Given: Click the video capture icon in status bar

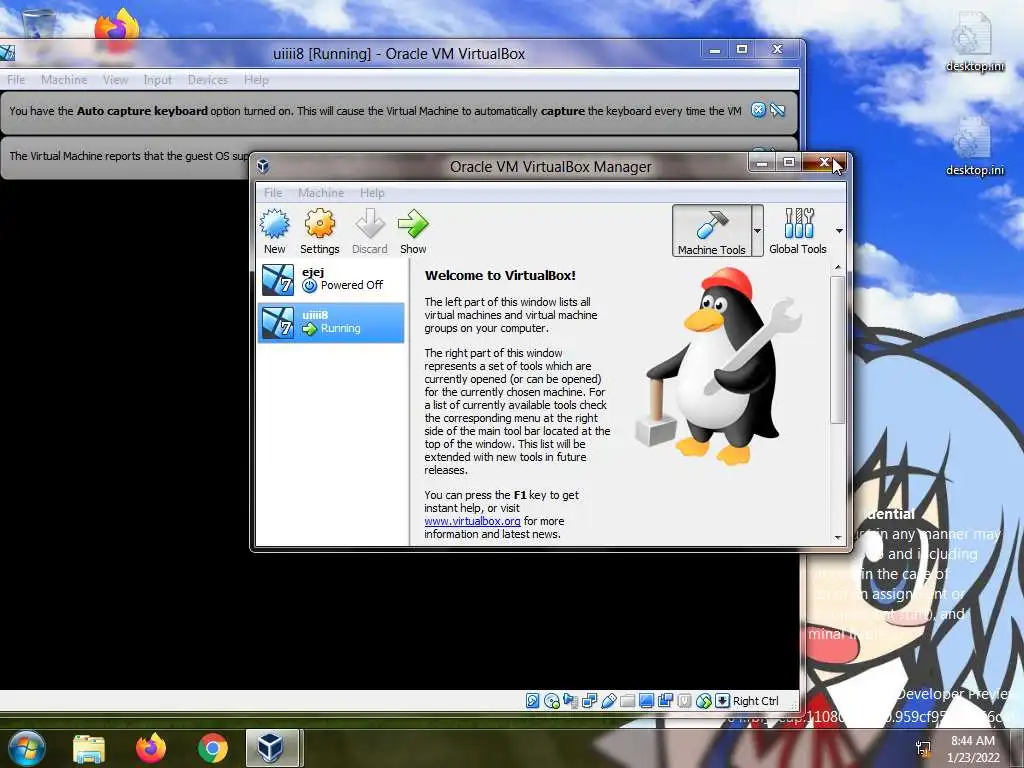Looking at the screenshot, I should pos(665,701).
